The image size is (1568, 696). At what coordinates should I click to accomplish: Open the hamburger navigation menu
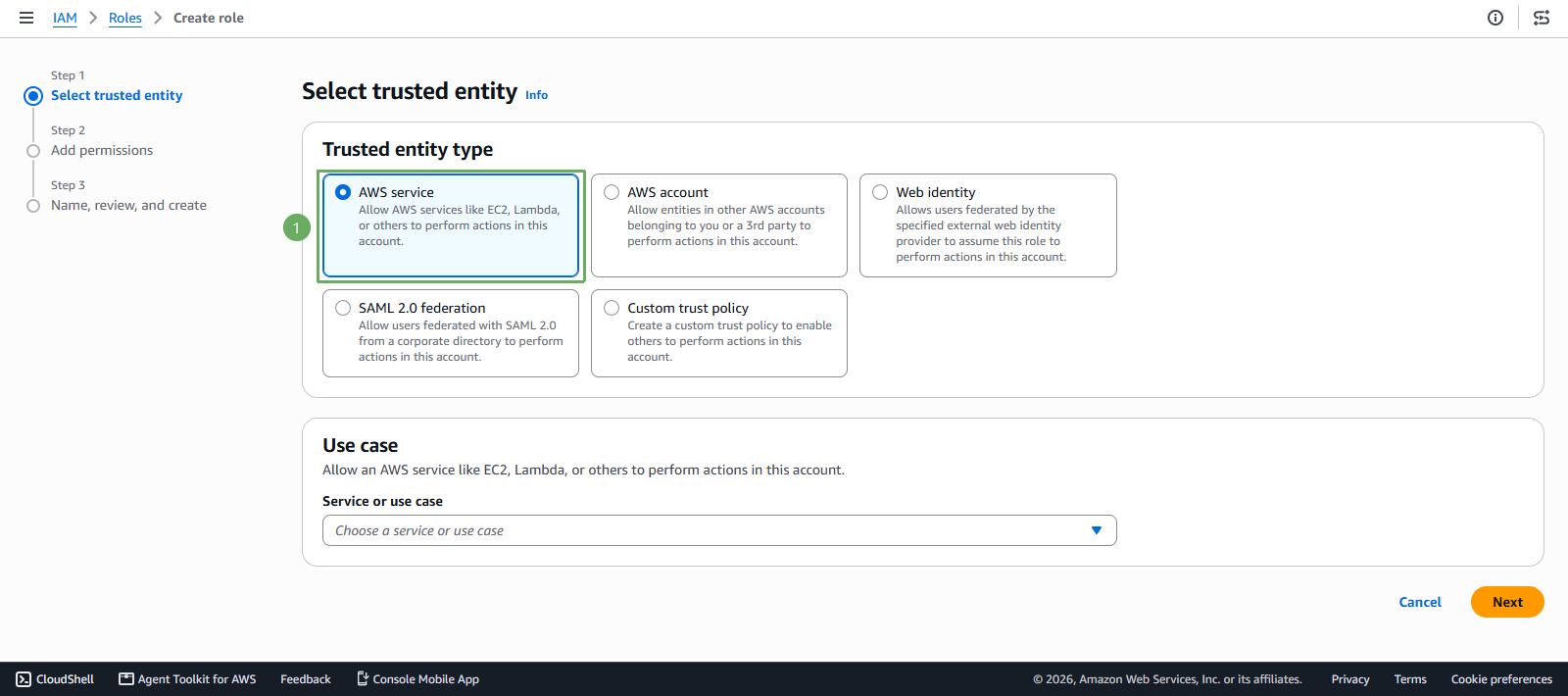coord(26,18)
